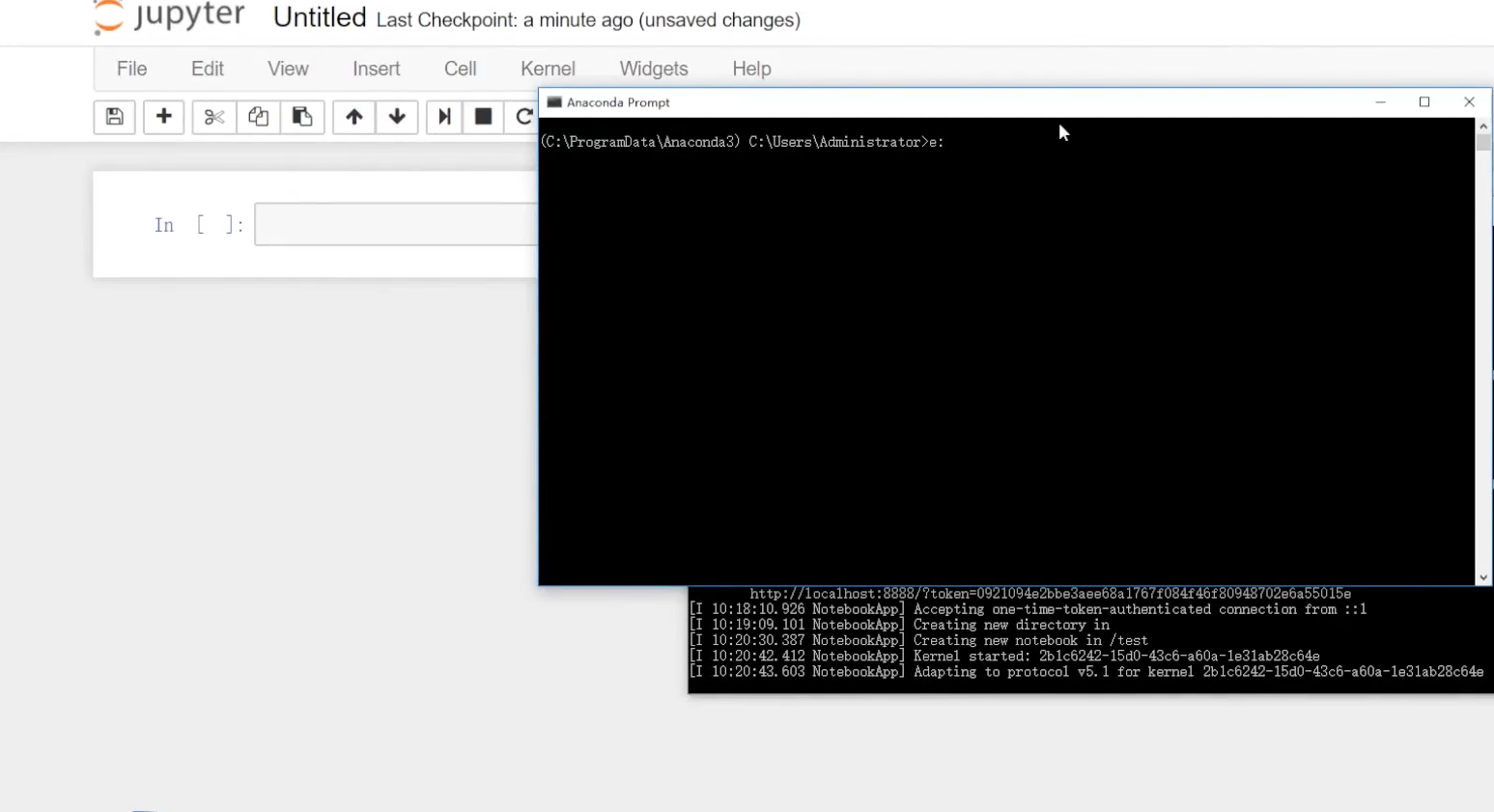Run the current cell button
Viewport: 1494px width, 812px height.
pos(444,117)
